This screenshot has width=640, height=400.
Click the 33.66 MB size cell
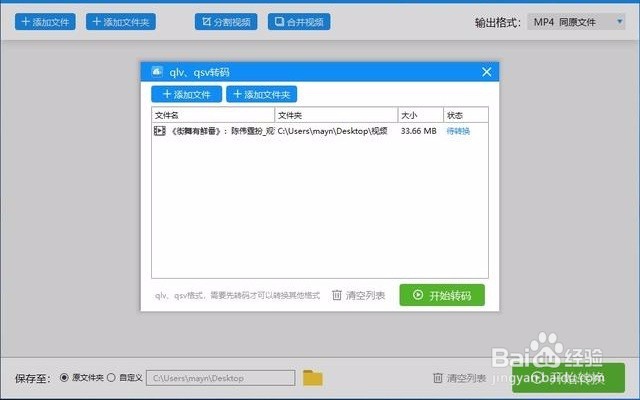click(418, 131)
